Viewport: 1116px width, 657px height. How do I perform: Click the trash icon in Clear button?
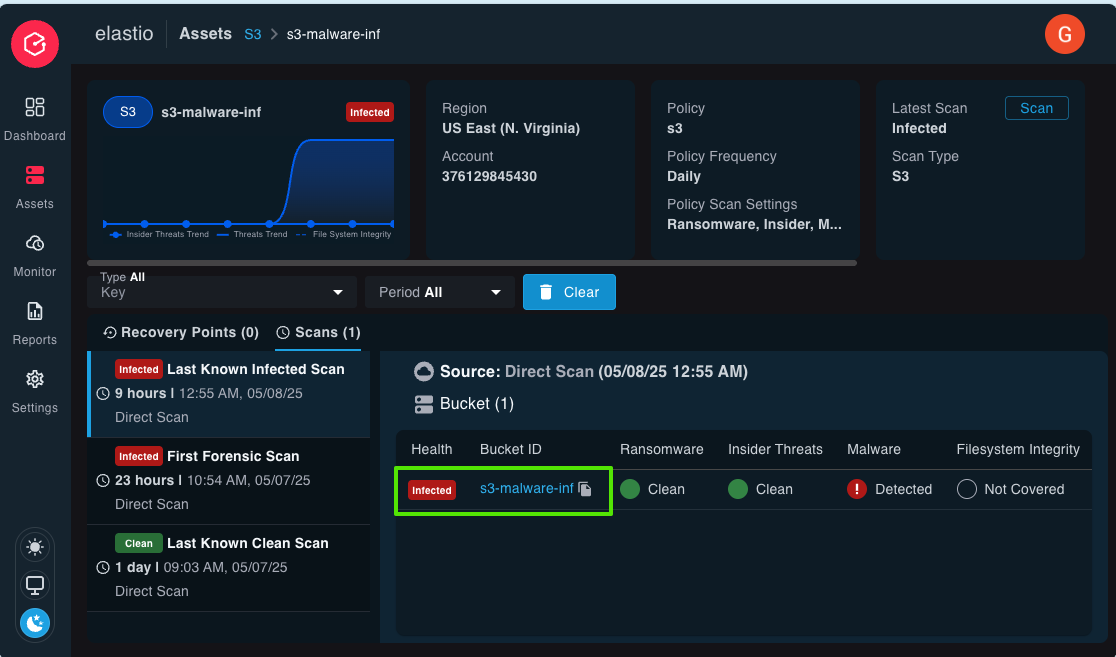(546, 292)
